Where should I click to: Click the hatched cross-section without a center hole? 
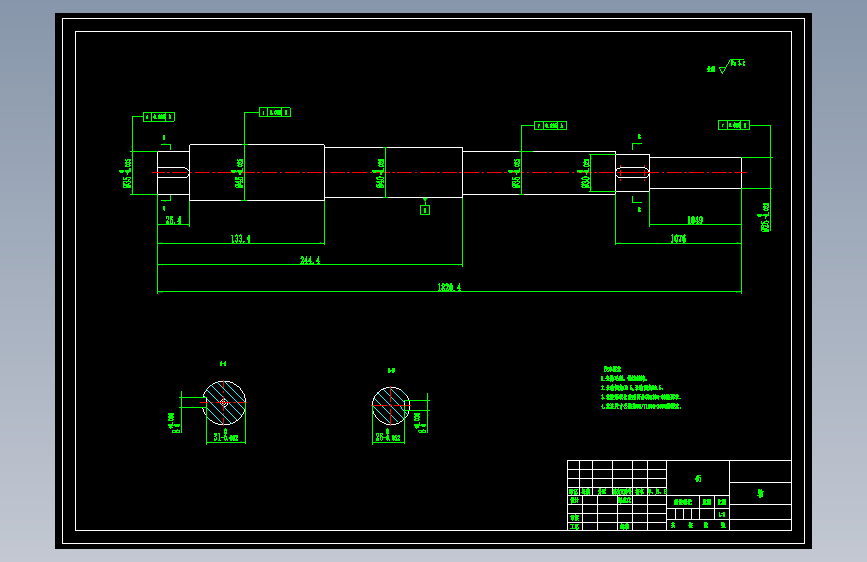pos(391,406)
